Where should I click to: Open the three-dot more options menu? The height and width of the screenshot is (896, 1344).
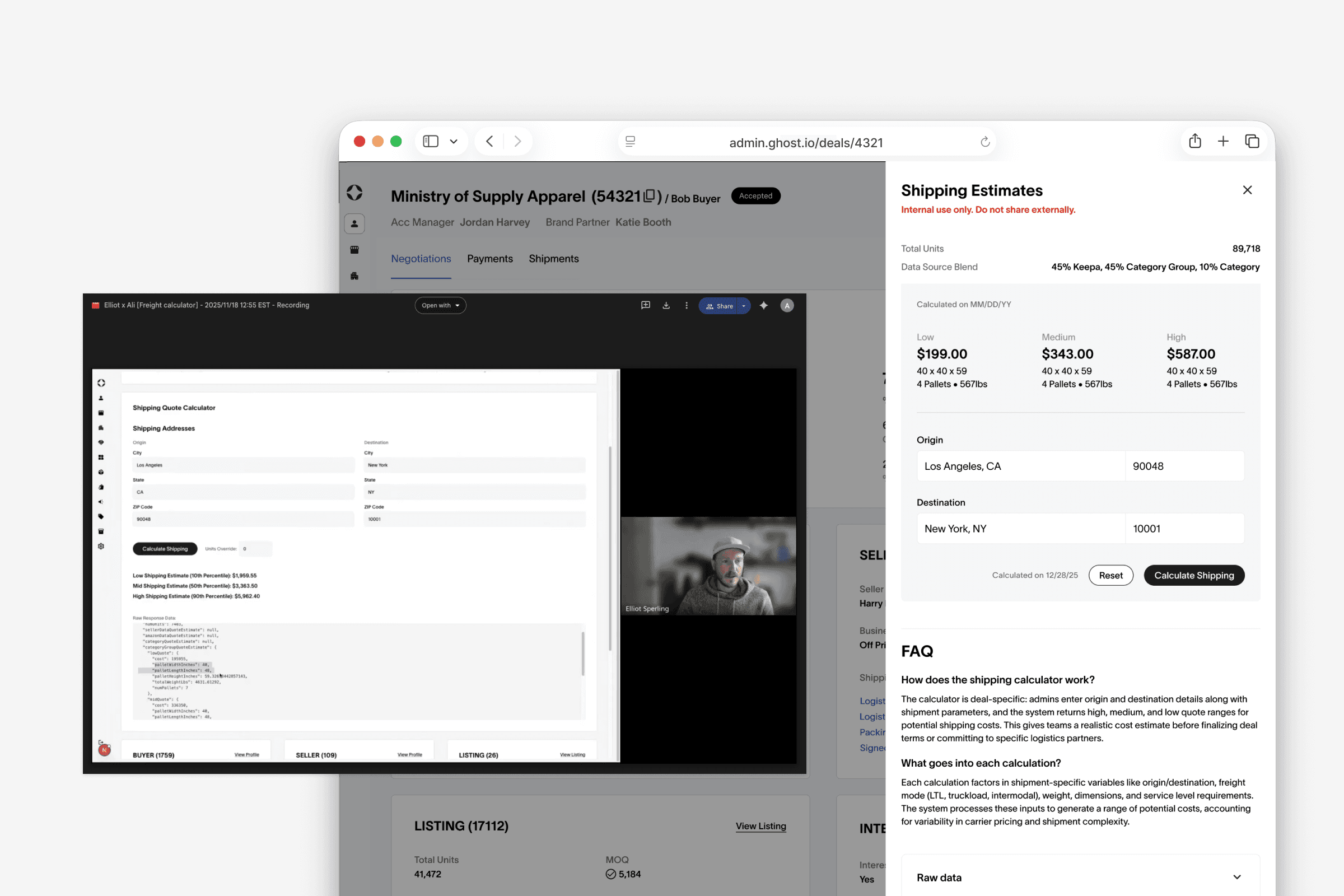tap(687, 306)
